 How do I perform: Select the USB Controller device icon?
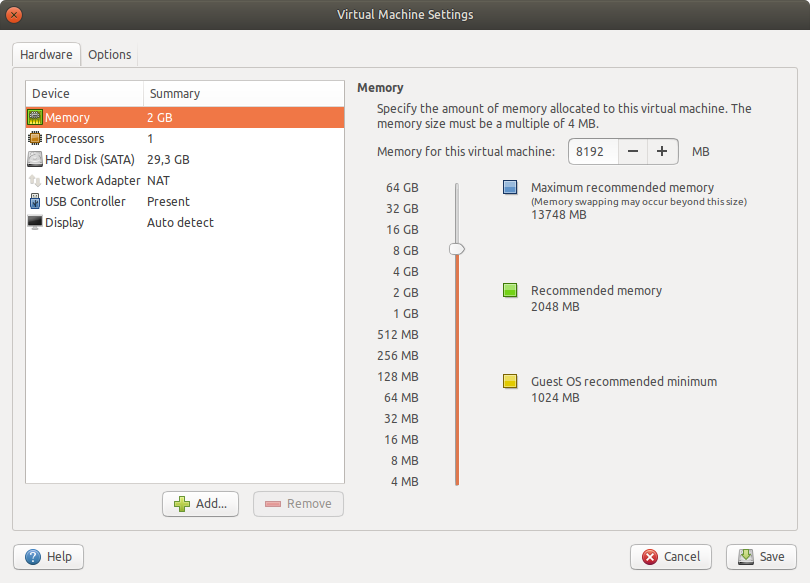click(x=35, y=201)
